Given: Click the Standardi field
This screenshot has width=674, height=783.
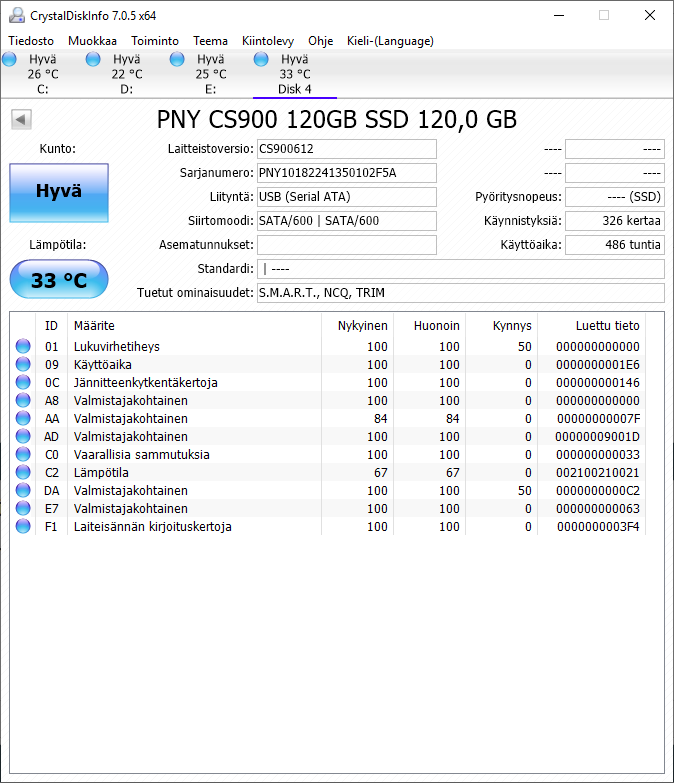Looking at the screenshot, I should tap(461, 269).
